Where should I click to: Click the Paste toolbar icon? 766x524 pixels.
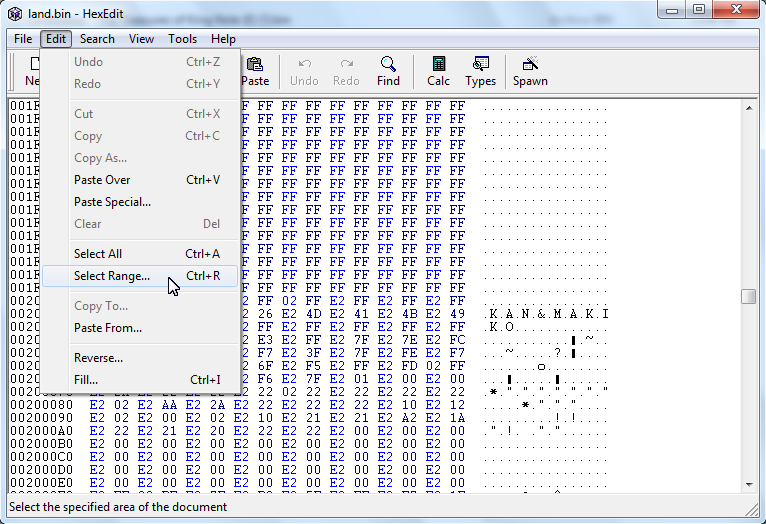255,70
